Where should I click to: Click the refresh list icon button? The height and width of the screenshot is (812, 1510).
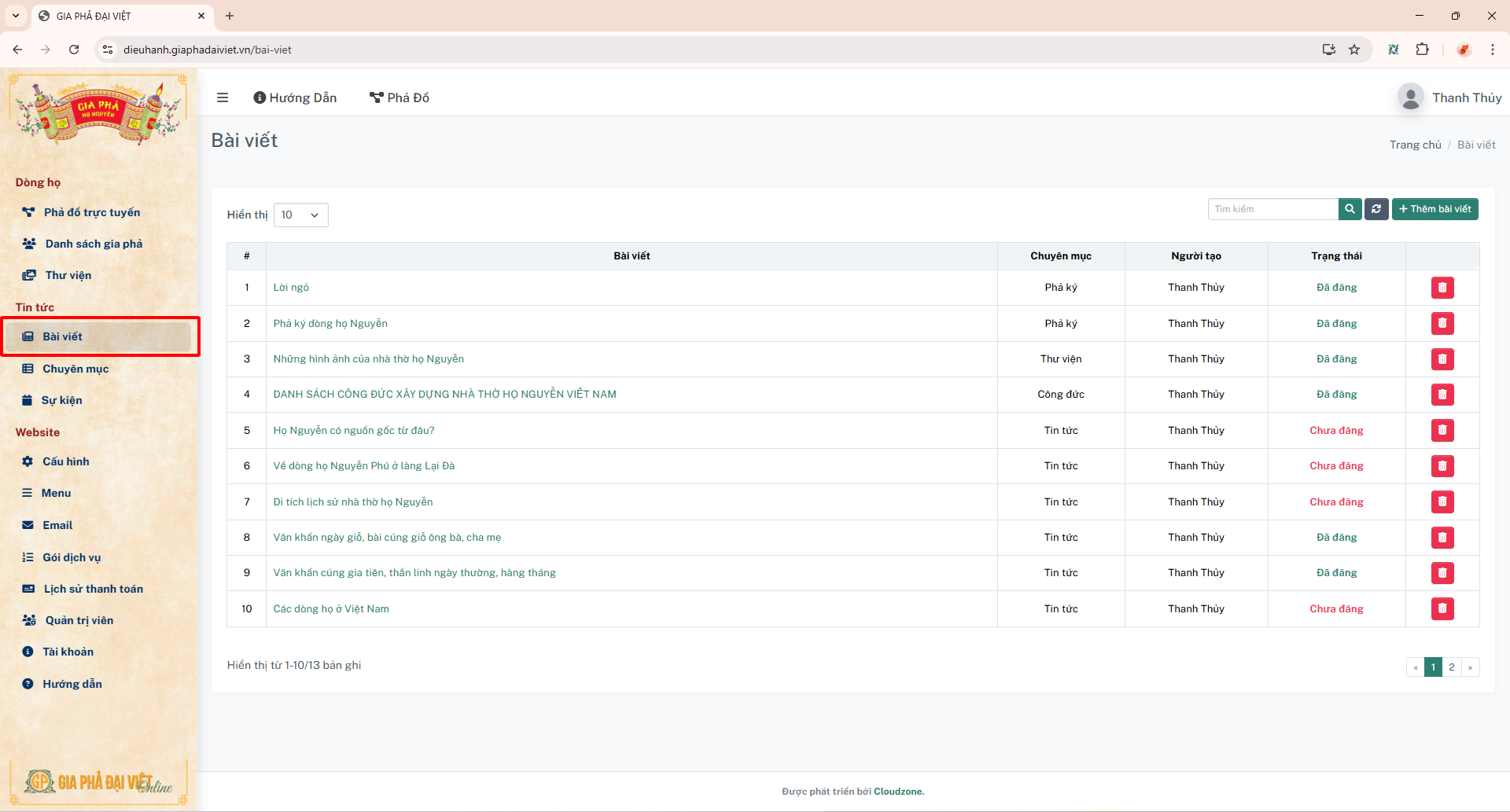(x=1376, y=209)
